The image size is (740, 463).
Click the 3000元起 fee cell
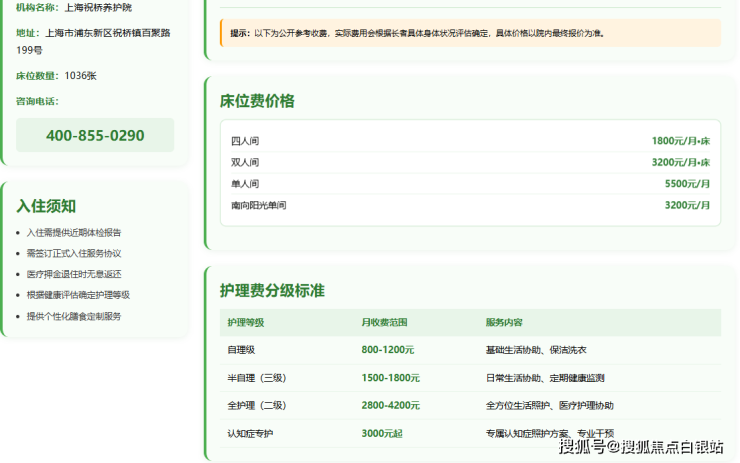coord(382,433)
